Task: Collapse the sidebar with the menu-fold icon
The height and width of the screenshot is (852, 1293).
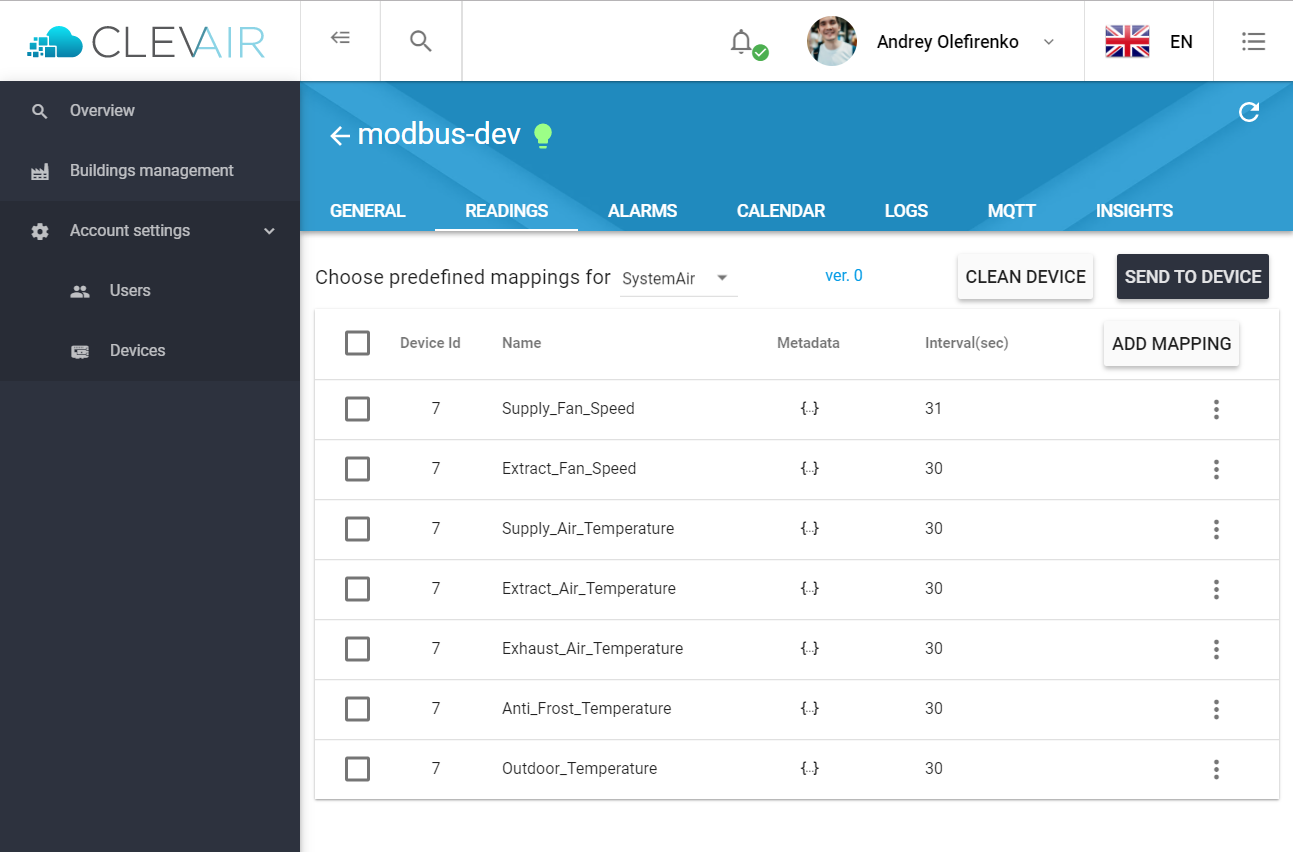Action: tap(340, 39)
